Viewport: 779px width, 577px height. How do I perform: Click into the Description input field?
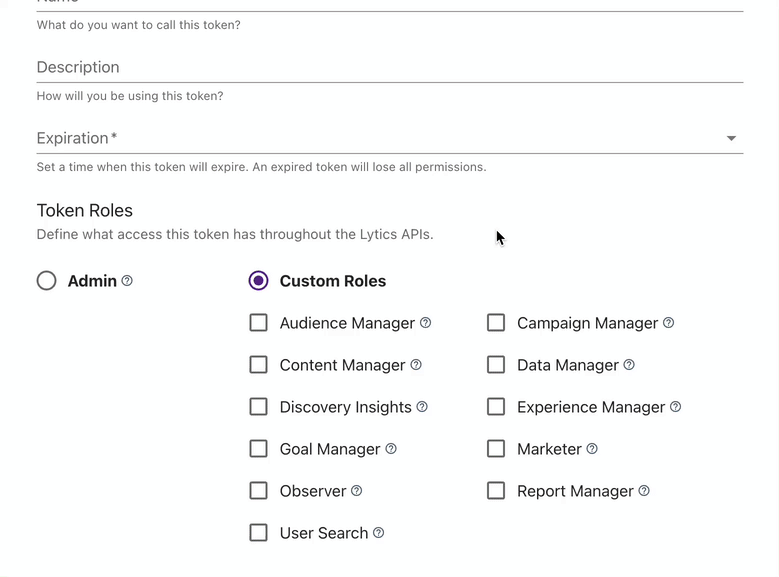pos(390,68)
